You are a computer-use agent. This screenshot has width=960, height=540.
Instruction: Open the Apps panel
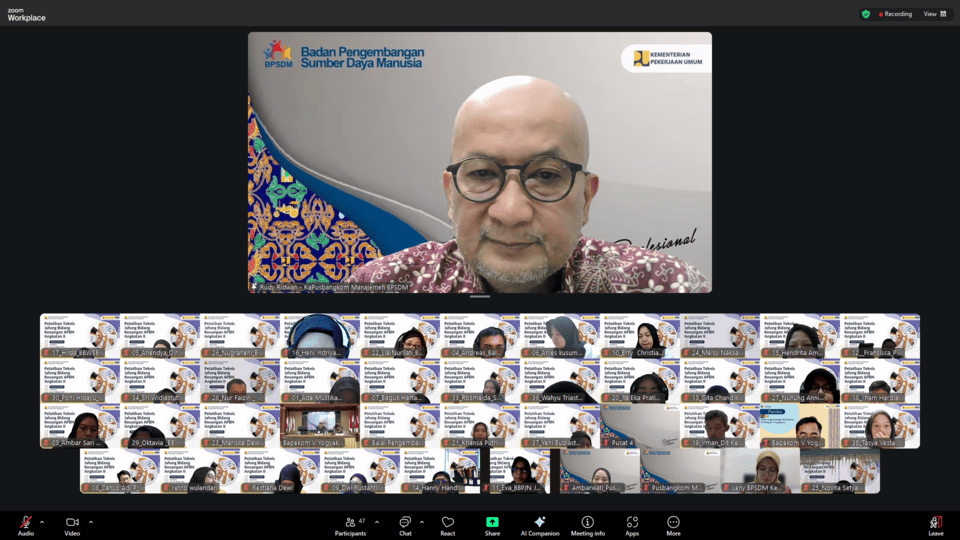coord(632,524)
